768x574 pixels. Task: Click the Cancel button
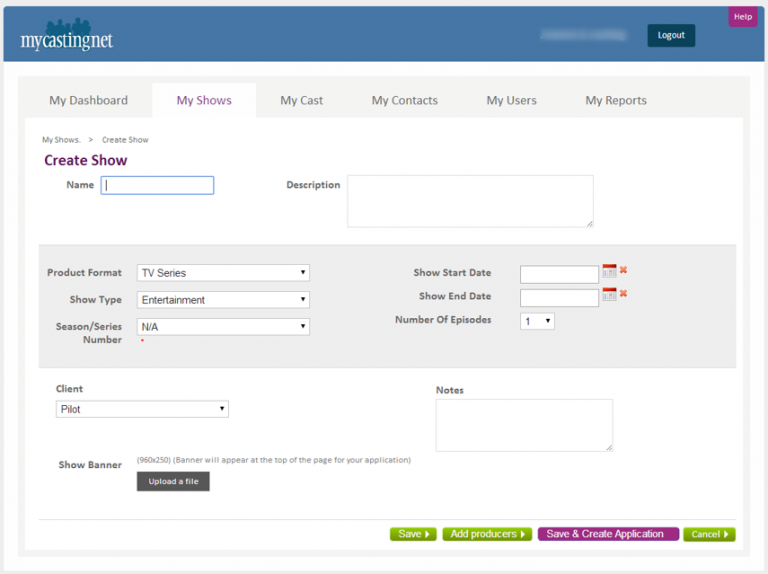pyautogui.click(x=709, y=534)
